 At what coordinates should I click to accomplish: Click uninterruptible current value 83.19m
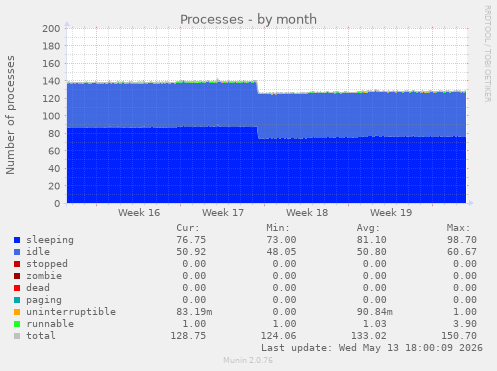tap(194, 312)
